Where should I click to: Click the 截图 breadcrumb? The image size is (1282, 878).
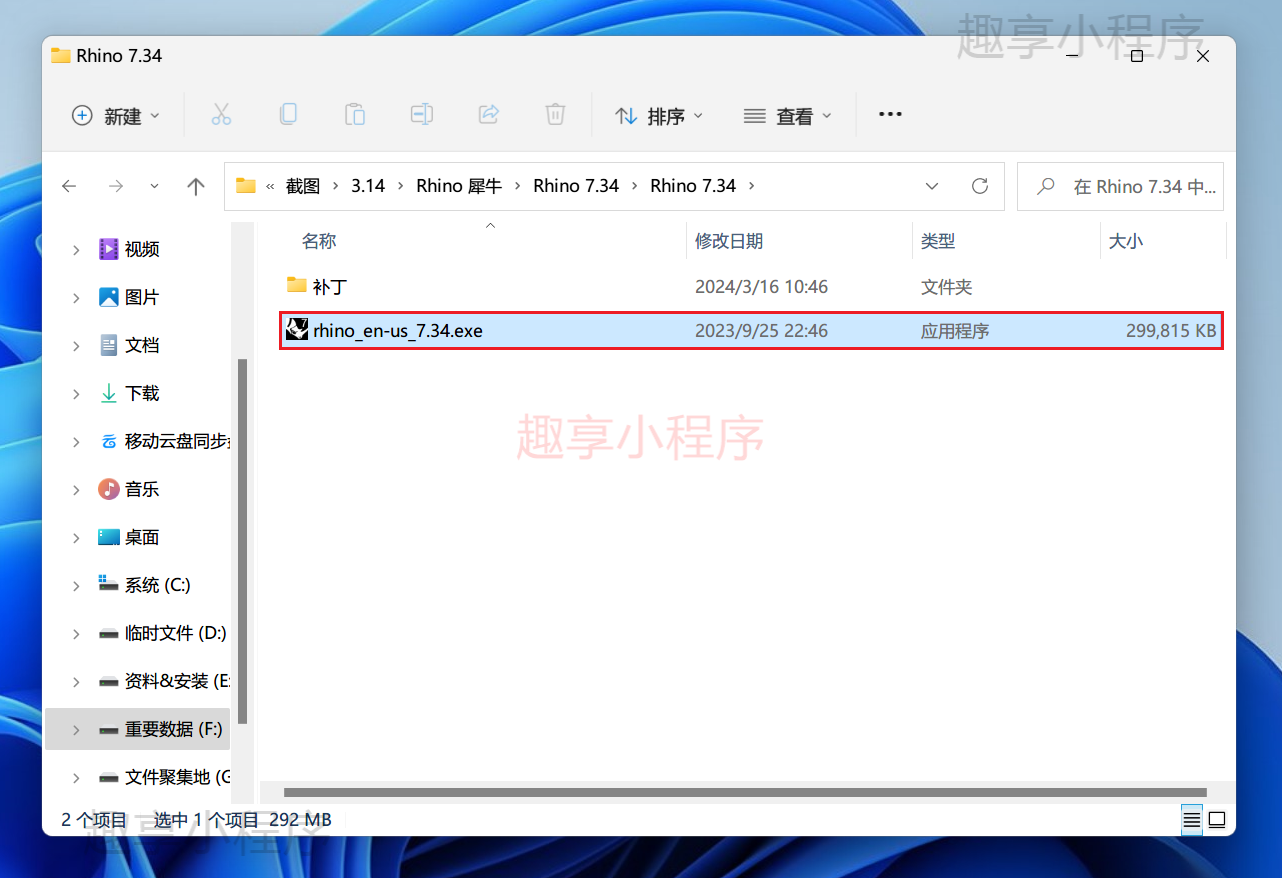point(303,186)
